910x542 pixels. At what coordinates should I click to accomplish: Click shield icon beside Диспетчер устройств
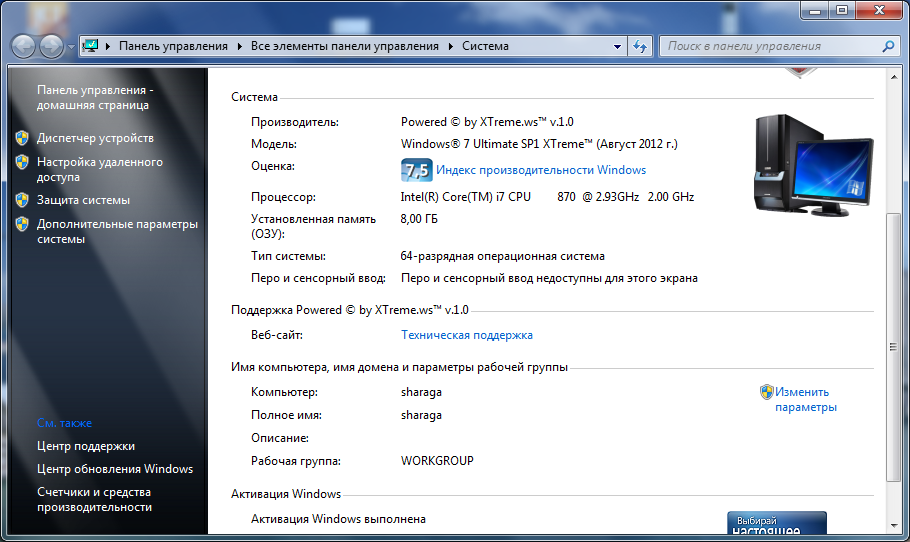(x=22, y=138)
